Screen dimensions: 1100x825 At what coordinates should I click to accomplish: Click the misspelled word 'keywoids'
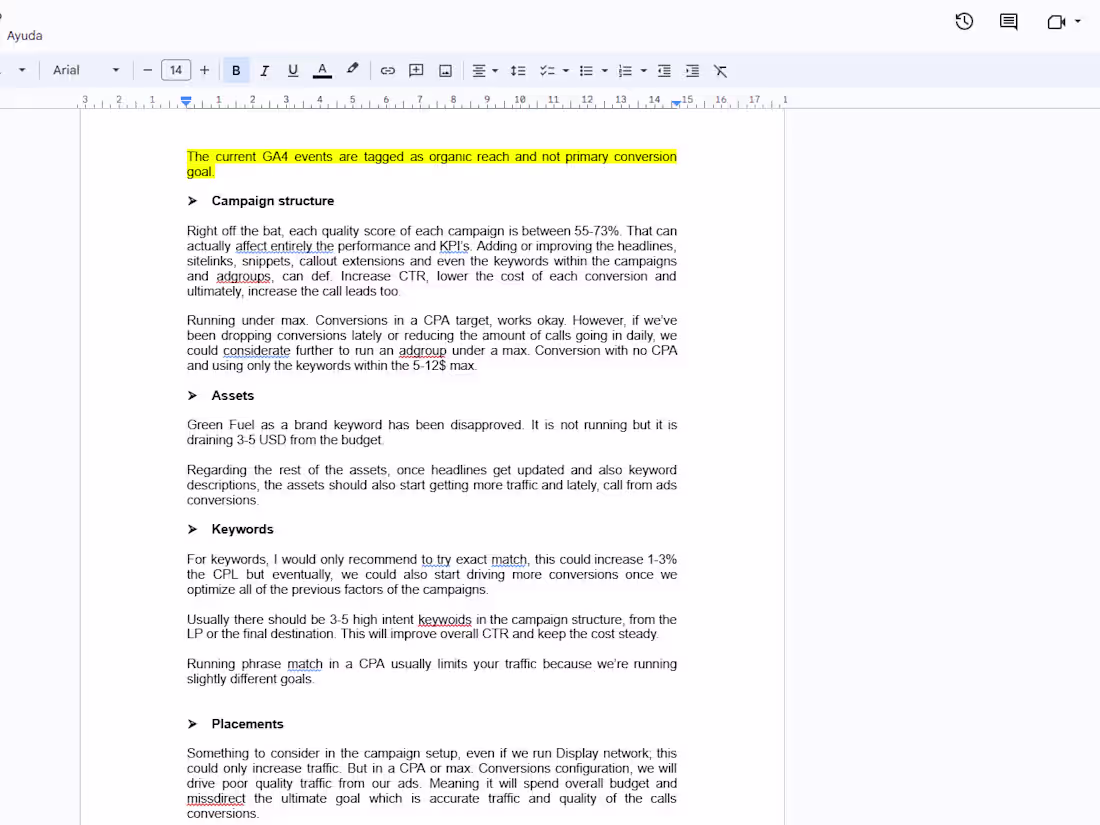click(445, 619)
